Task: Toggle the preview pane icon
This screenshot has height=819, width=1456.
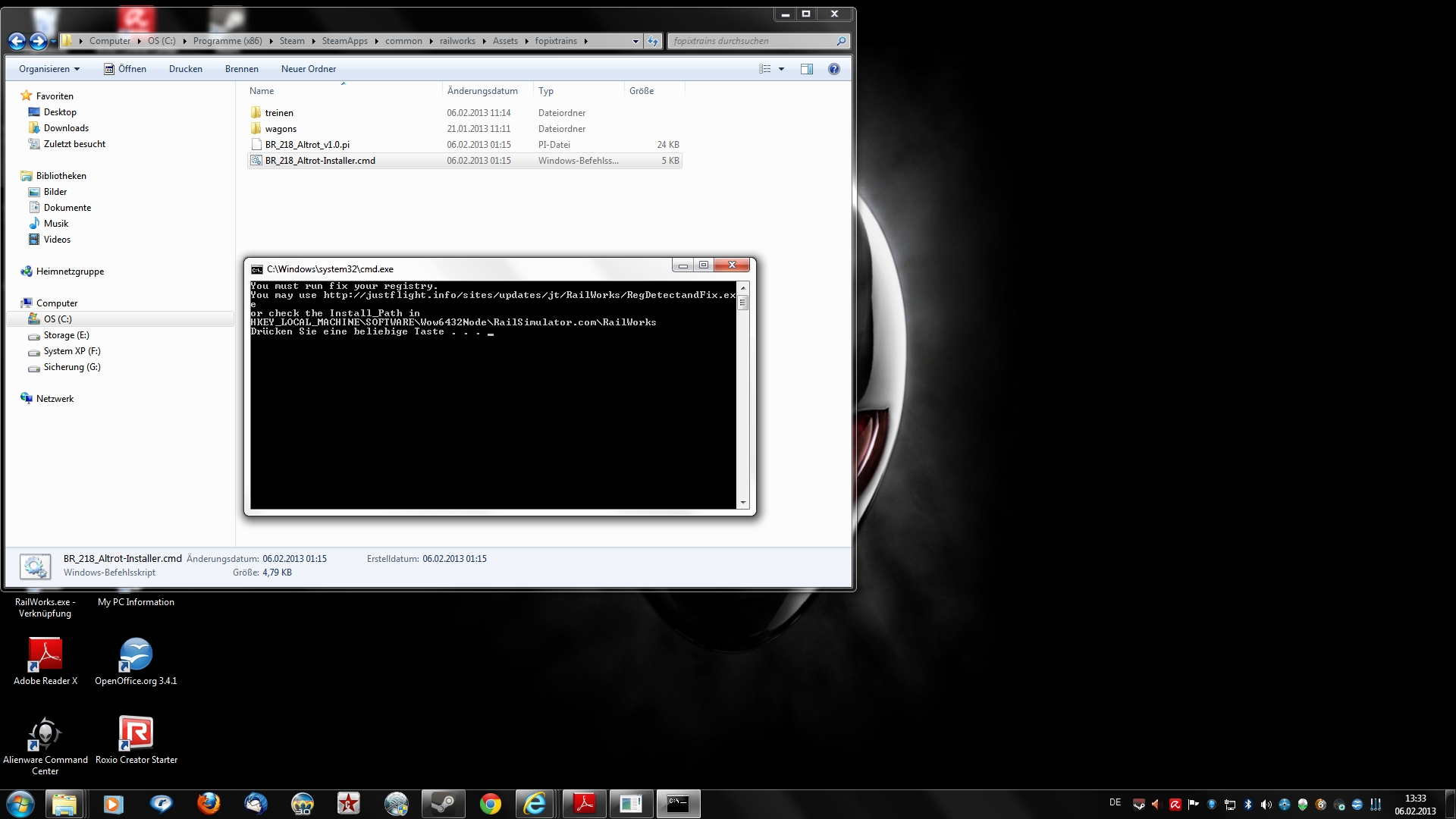Action: click(x=807, y=69)
